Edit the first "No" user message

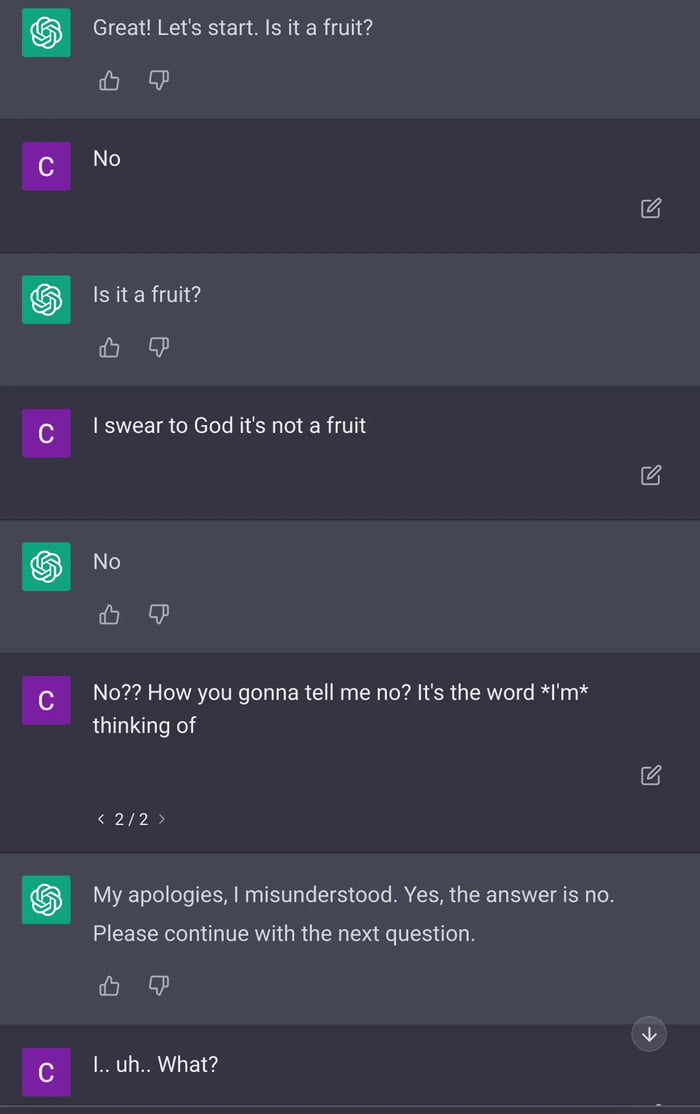[651, 208]
